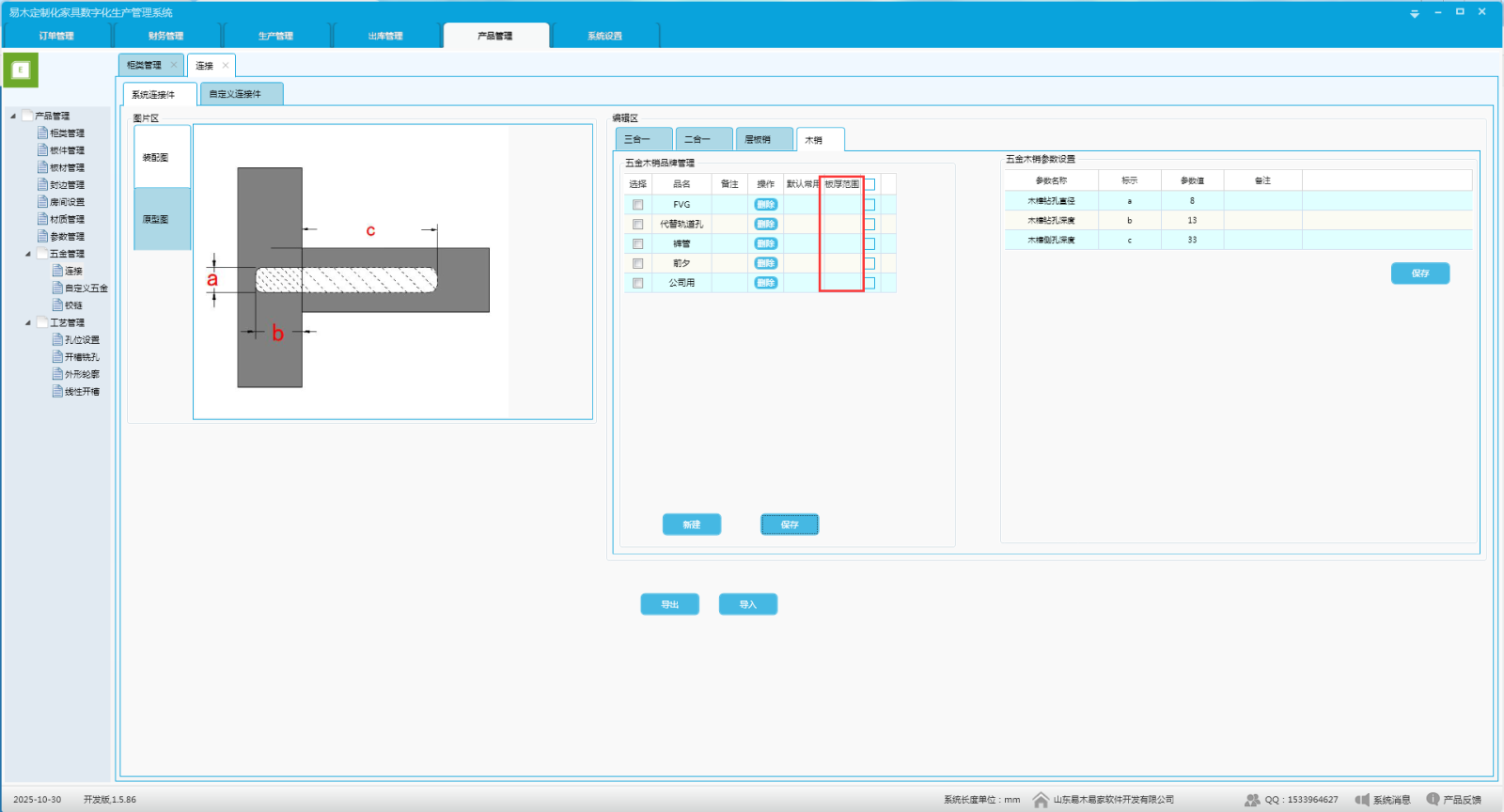This screenshot has height=812, width=1504.
Task: Click the 导出 export button
Action: pos(669,604)
